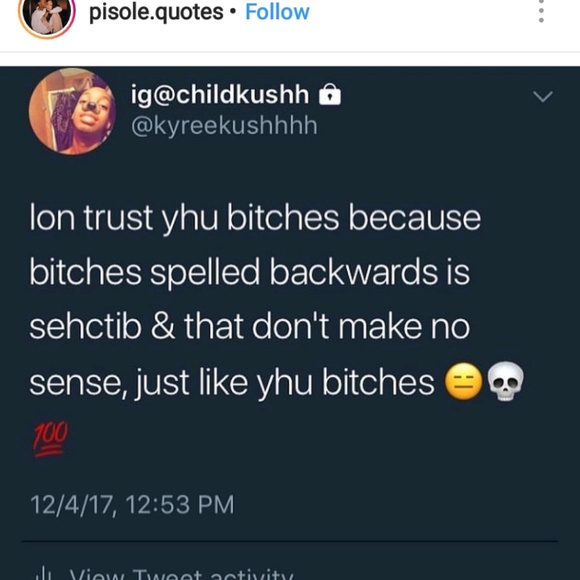
Task: Click the skull emoji in the tweet
Action: point(506,381)
